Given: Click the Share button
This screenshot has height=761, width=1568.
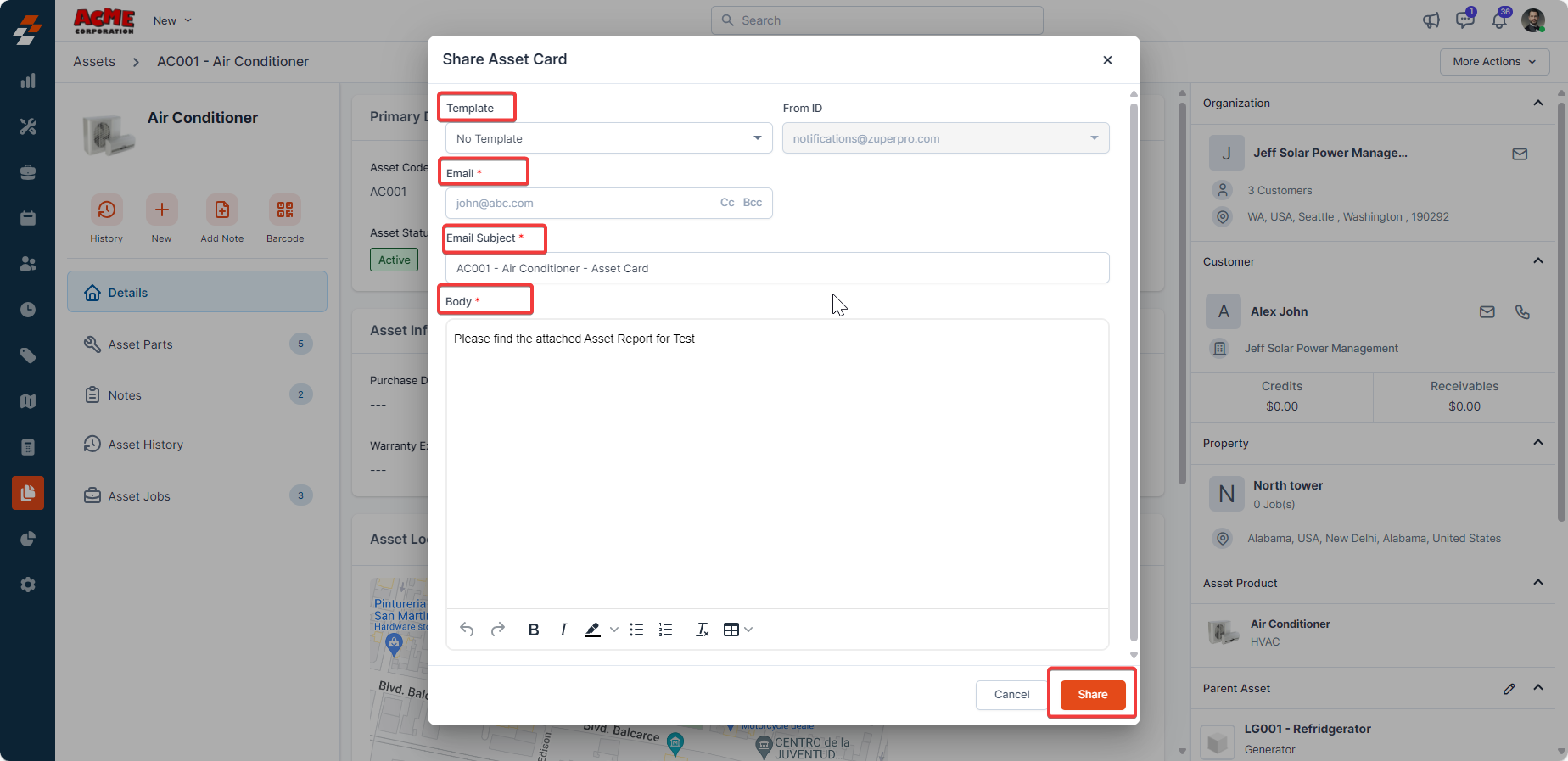Looking at the screenshot, I should [1093, 695].
